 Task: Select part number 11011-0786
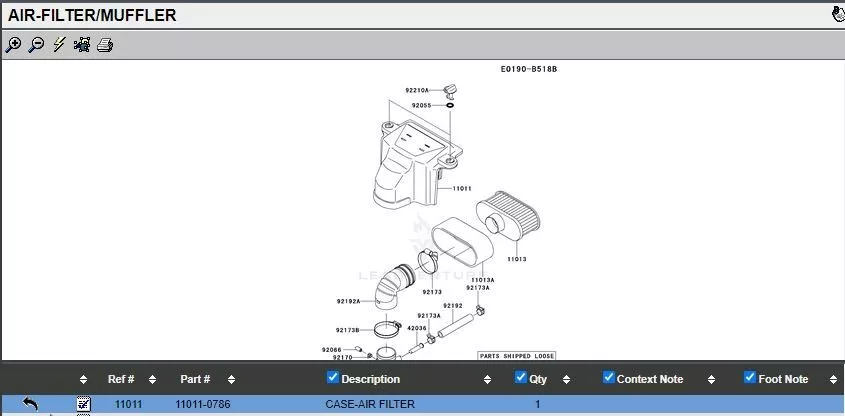[x=203, y=404]
